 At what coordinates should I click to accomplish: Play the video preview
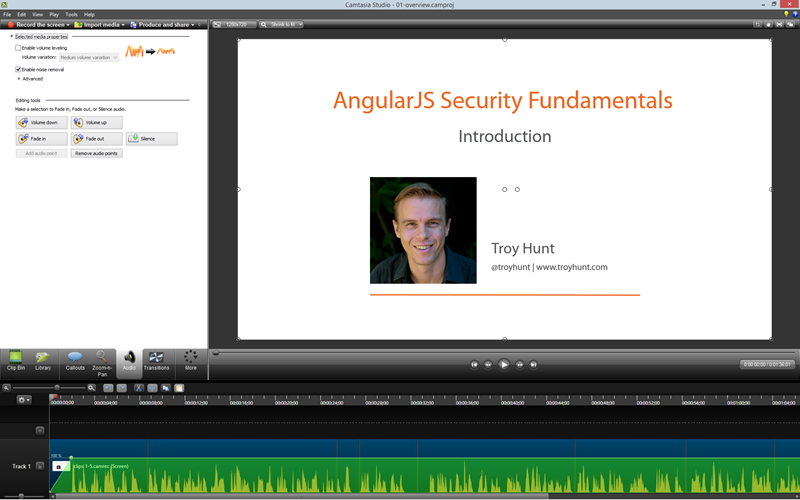(504, 364)
